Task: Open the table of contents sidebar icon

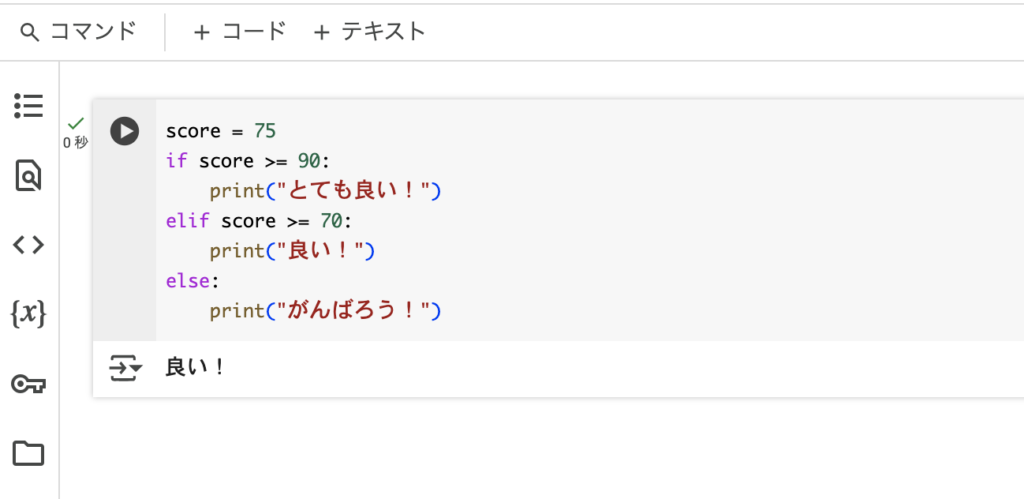Action: coord(29,106)
